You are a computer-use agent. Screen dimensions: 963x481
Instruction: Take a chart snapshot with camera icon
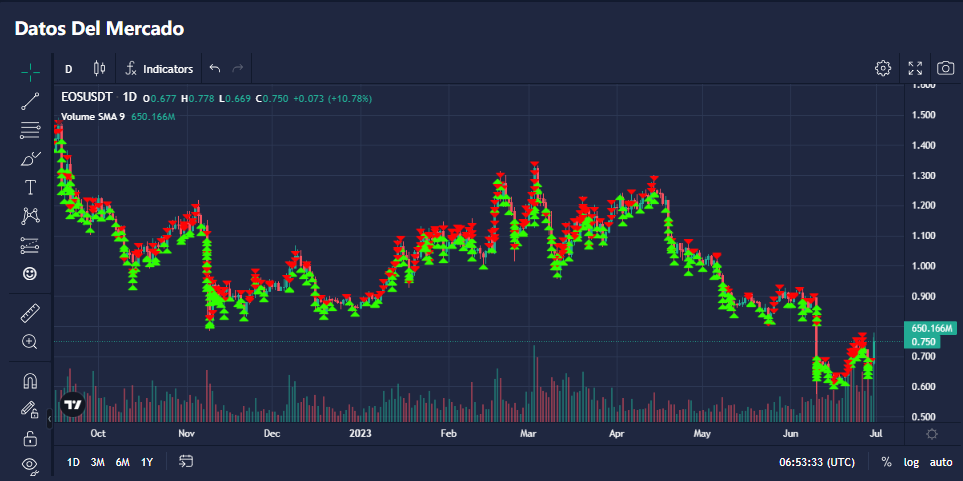click(x=944, y=68)
